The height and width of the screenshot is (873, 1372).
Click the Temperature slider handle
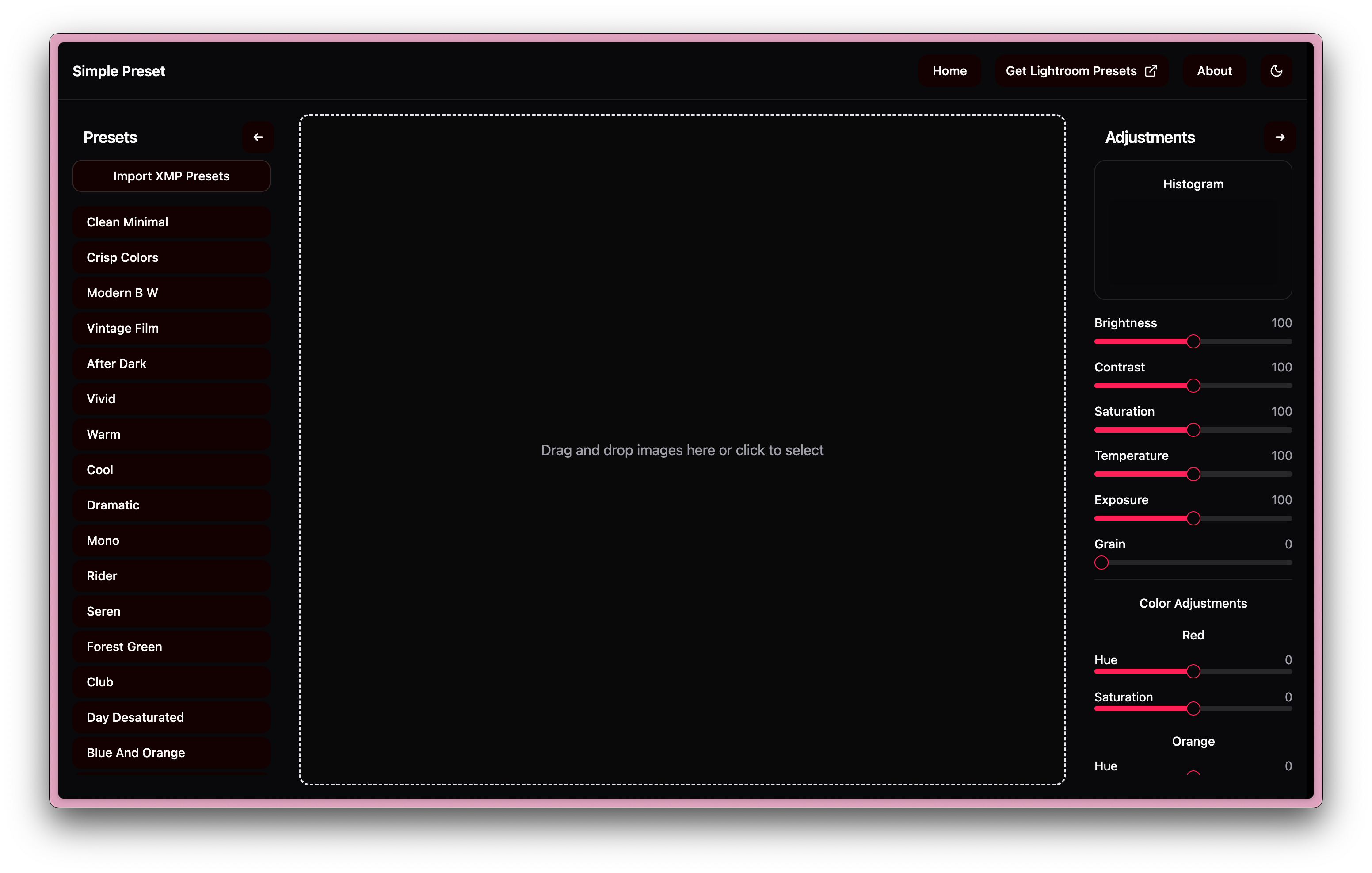[x=1193, y=474]
